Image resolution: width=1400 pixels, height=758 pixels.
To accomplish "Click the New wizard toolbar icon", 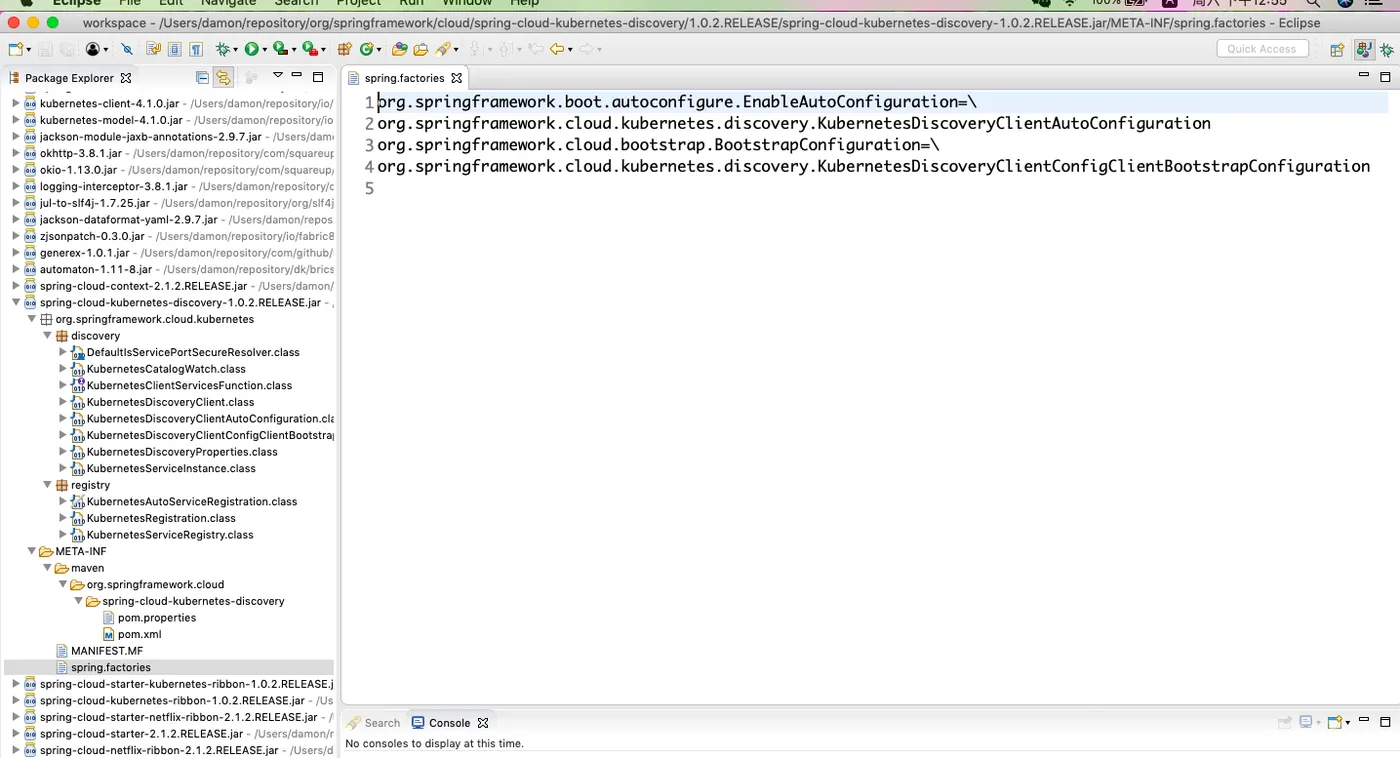I will [15, 49].
